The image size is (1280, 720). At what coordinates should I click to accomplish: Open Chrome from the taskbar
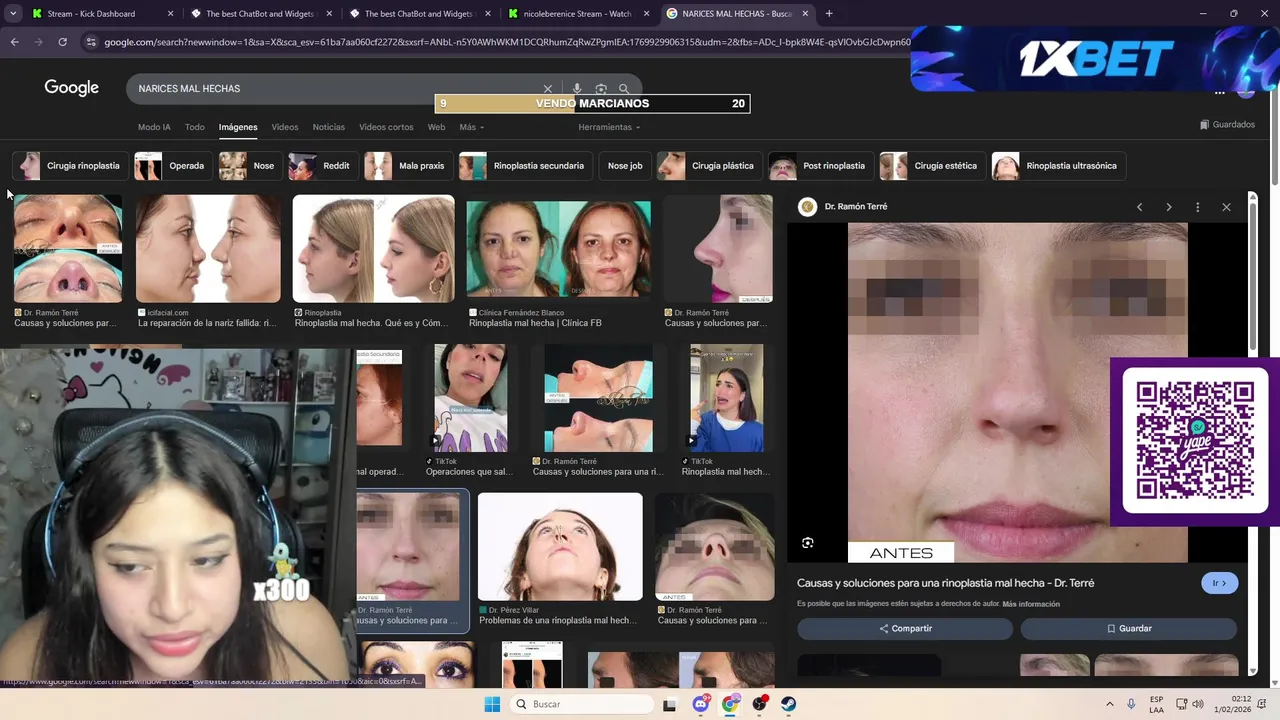click(x=730, y=704)
